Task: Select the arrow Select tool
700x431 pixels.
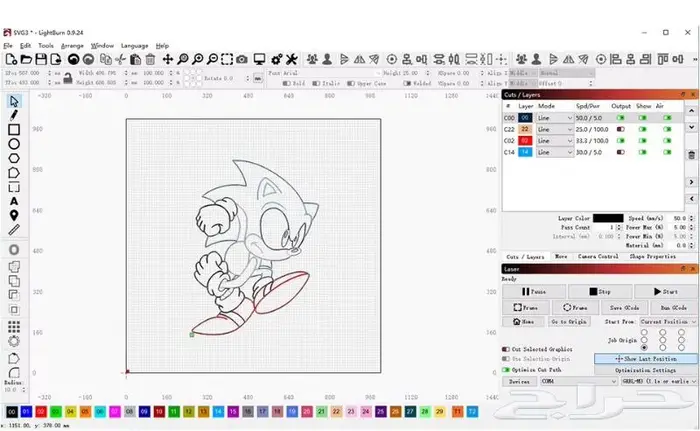Action: click(14, 101)
